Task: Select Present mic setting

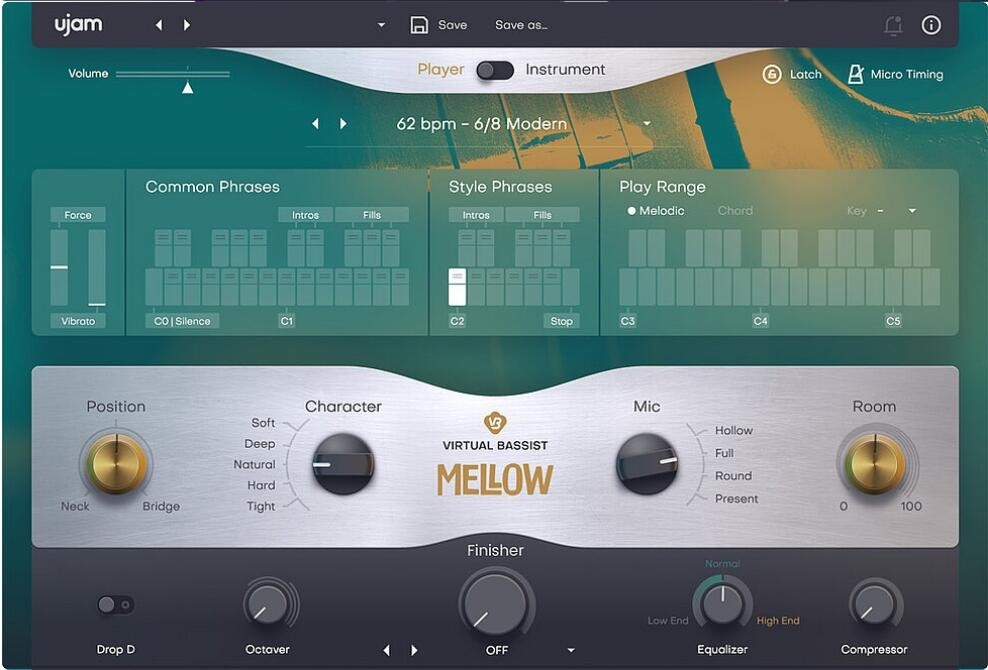Action: click(x=736, y=499)
